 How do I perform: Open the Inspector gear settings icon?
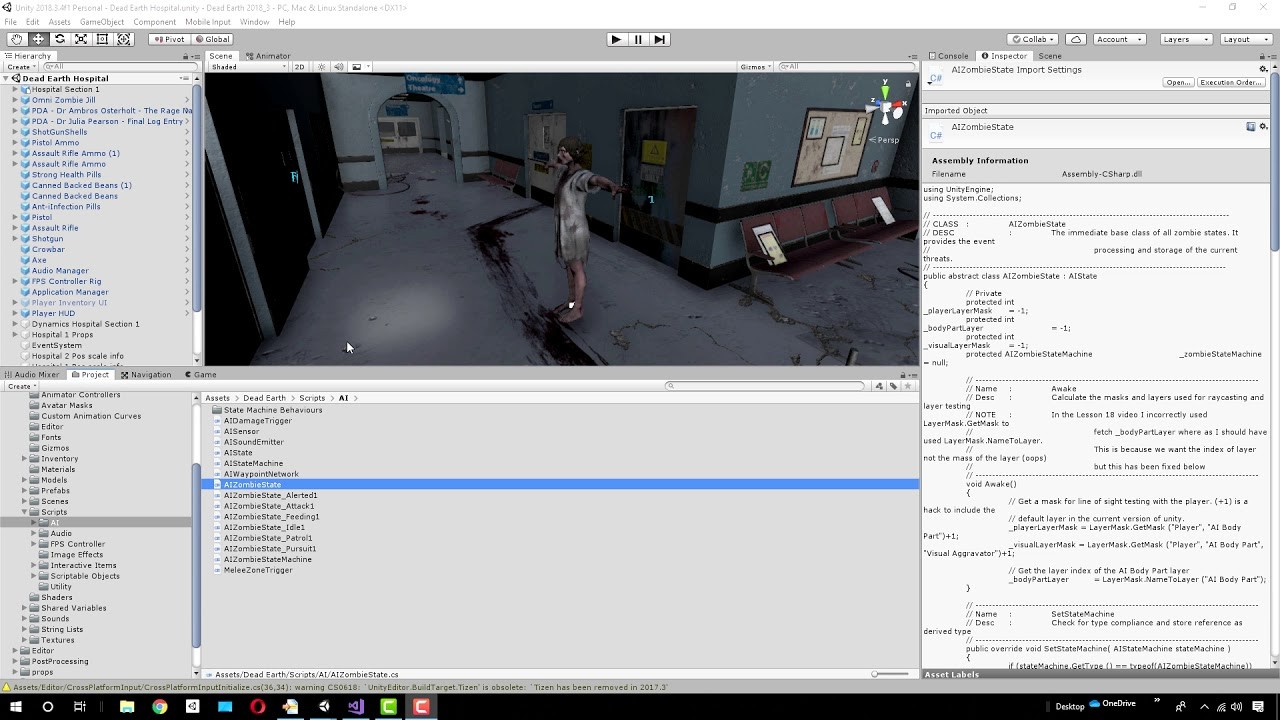click(1264, 70)
